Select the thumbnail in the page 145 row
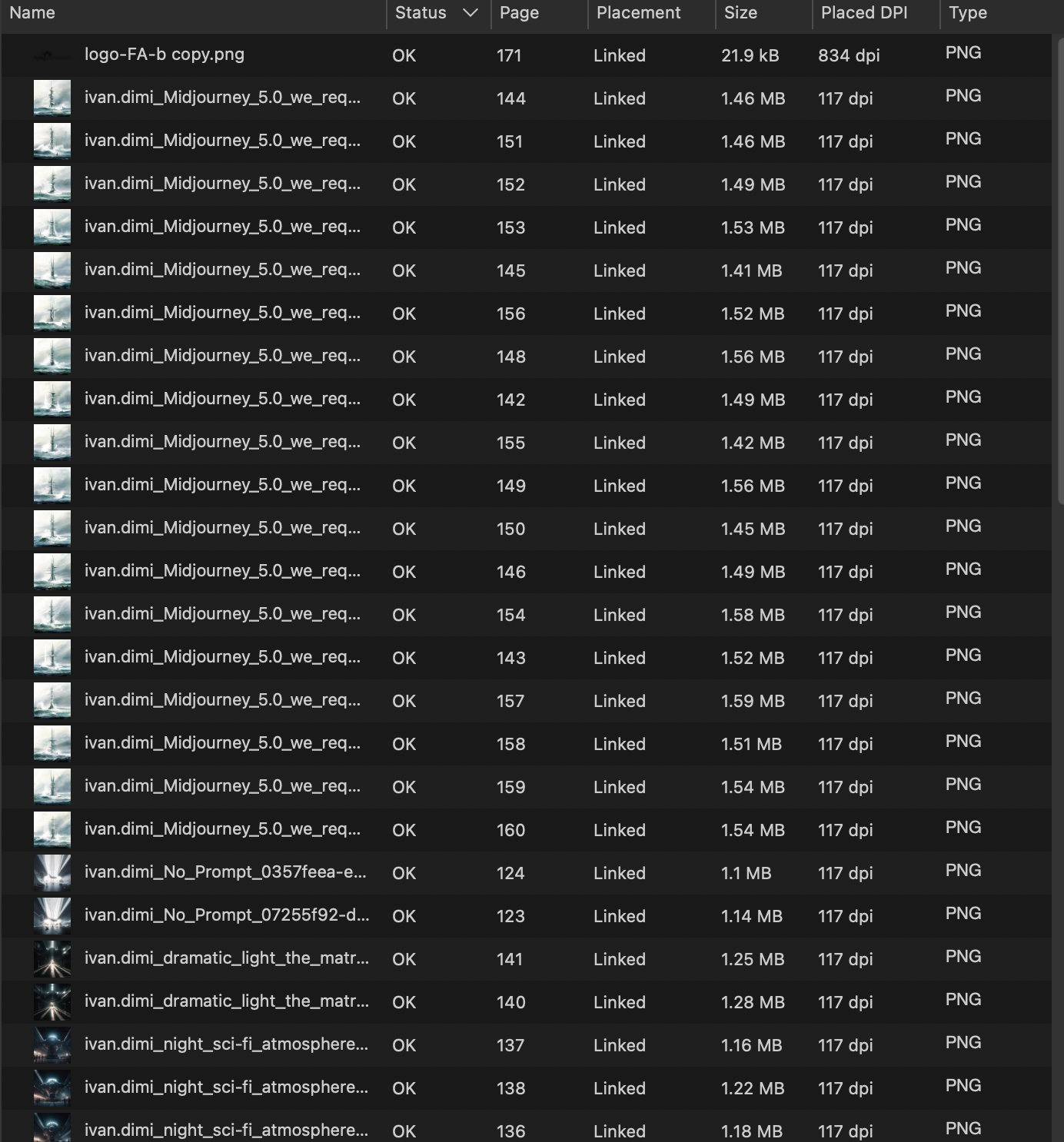The width and height of the screenshot is (1064, 1142). [52, 271]
